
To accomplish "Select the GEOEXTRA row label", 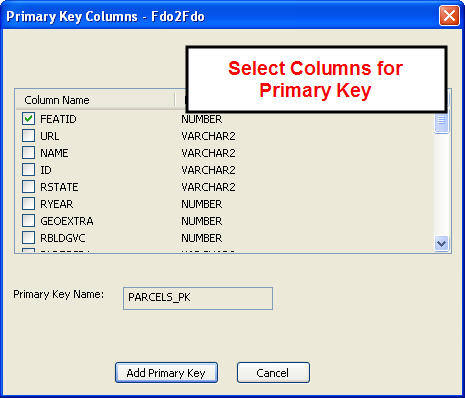I will (67, 221).
